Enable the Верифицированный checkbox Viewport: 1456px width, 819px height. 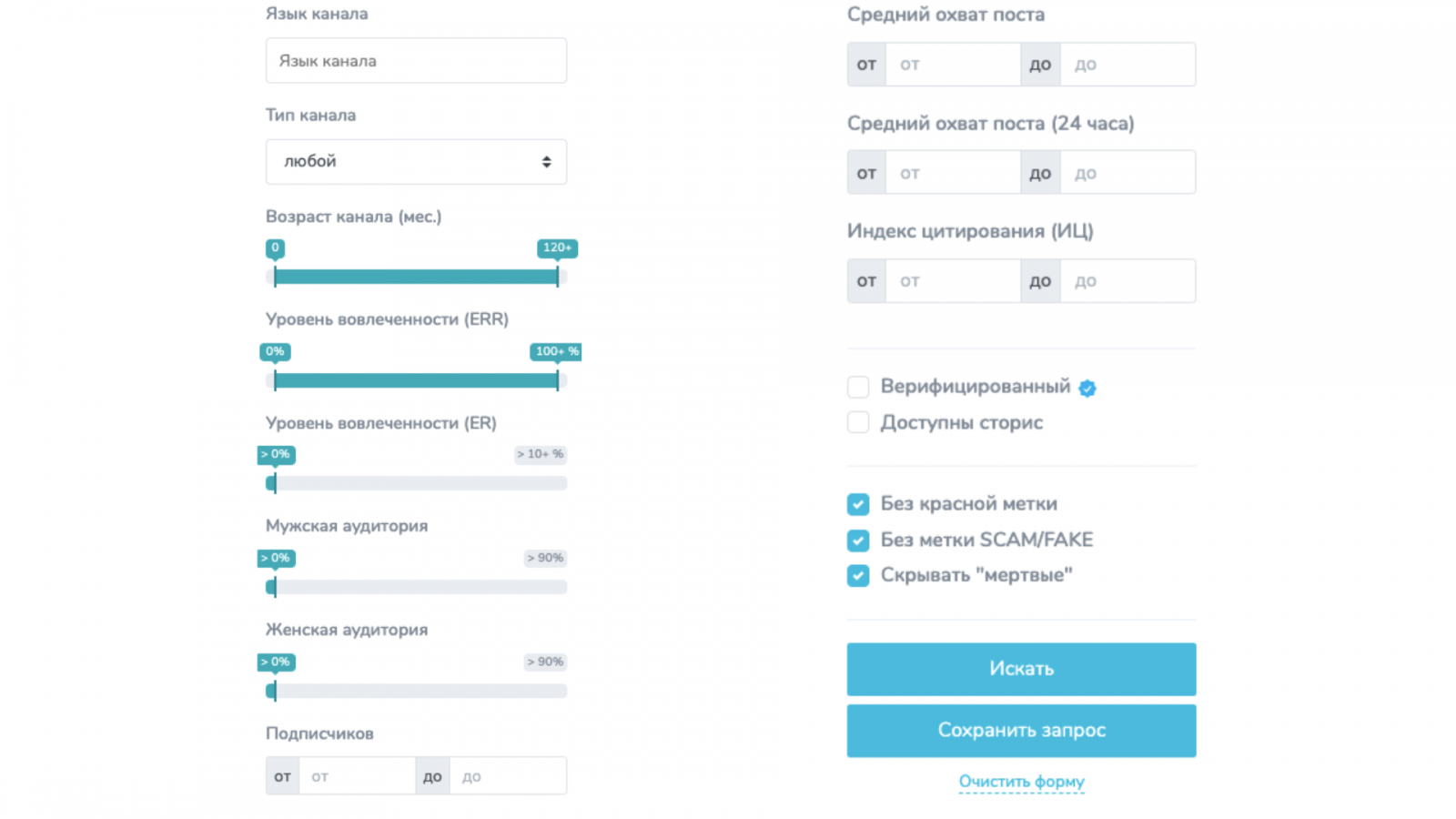pyautogui.click(x=858, y=387)
